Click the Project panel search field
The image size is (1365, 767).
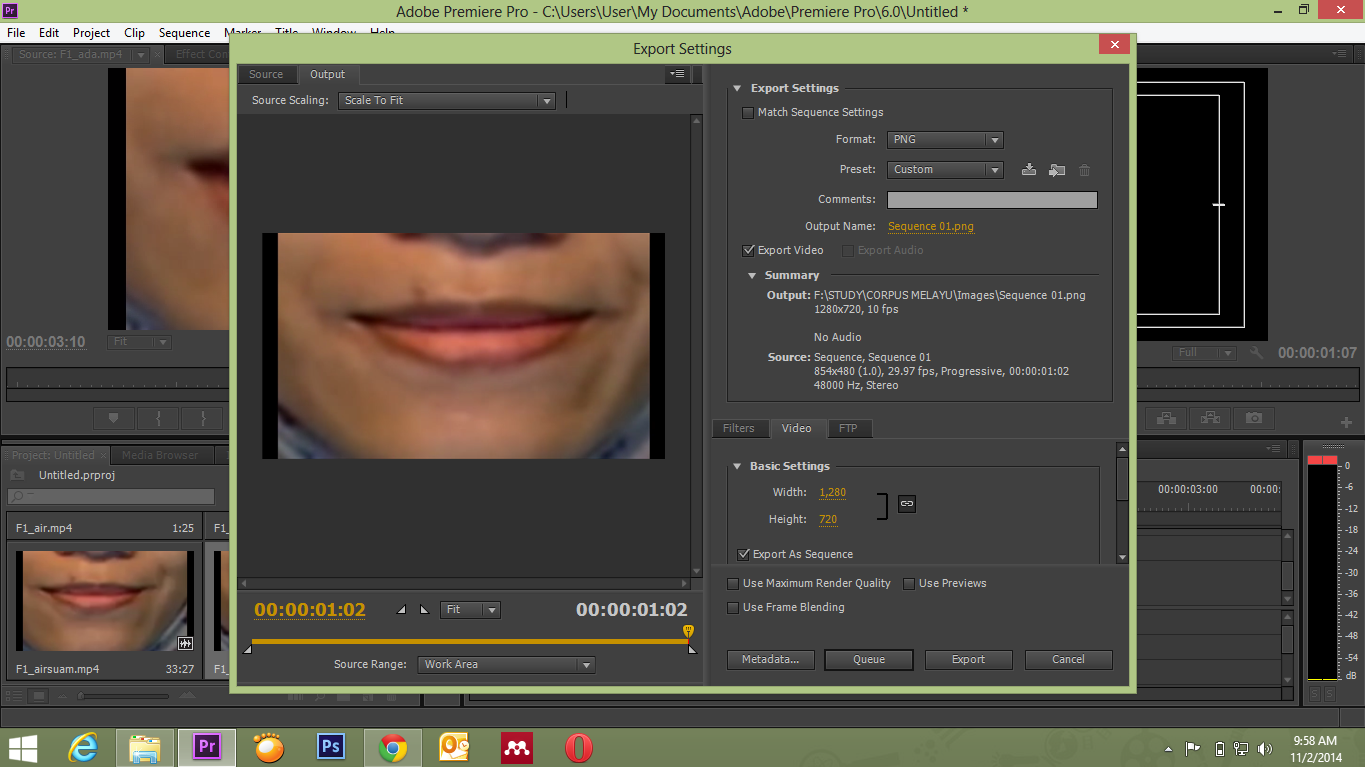[111, 496]
